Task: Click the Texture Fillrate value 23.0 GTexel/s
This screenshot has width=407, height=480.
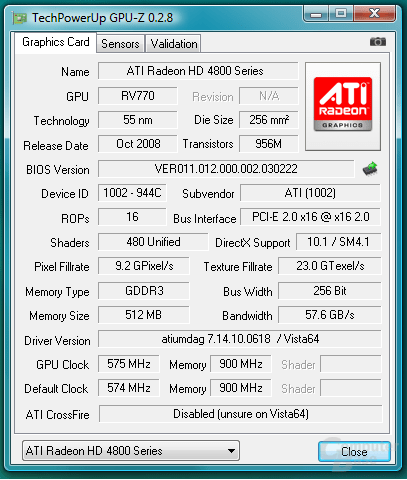Action: [x=330, y=266]
